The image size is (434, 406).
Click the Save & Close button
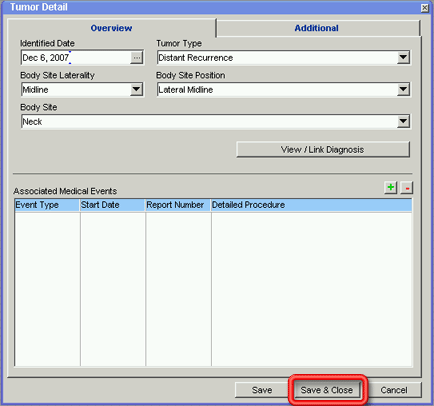coord(327,390)
